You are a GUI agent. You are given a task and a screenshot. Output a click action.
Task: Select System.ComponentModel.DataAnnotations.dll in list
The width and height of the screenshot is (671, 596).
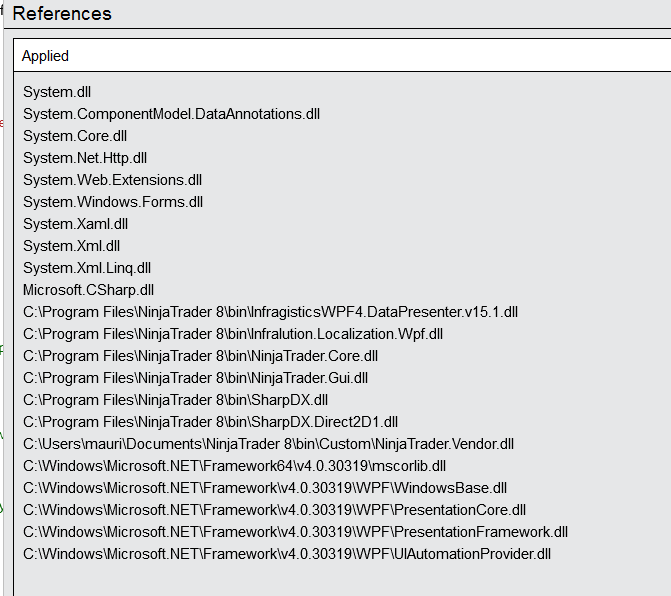coord(171,114)
